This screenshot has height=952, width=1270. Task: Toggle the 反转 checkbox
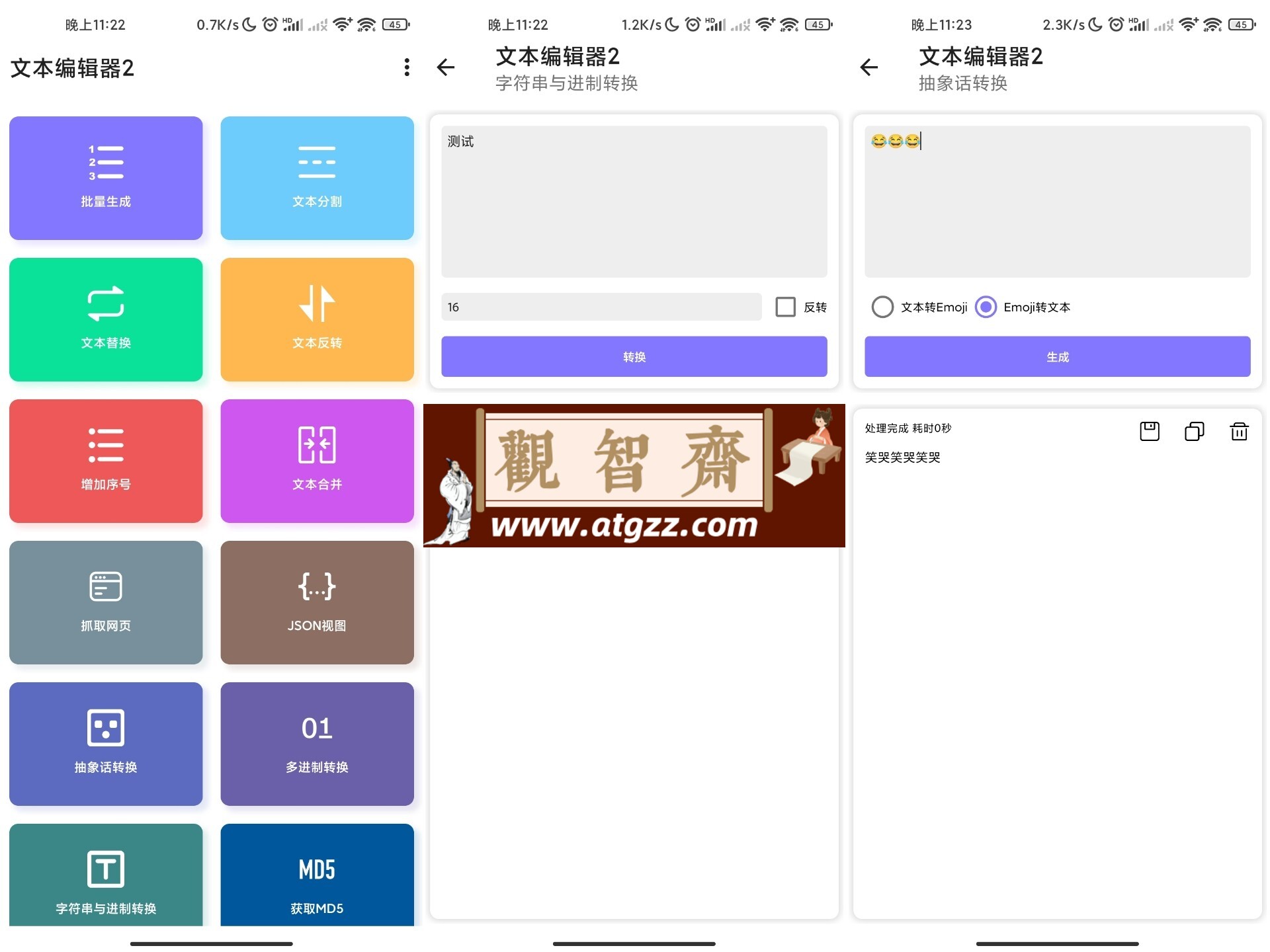pyautogui.click(x=785, y=307)
